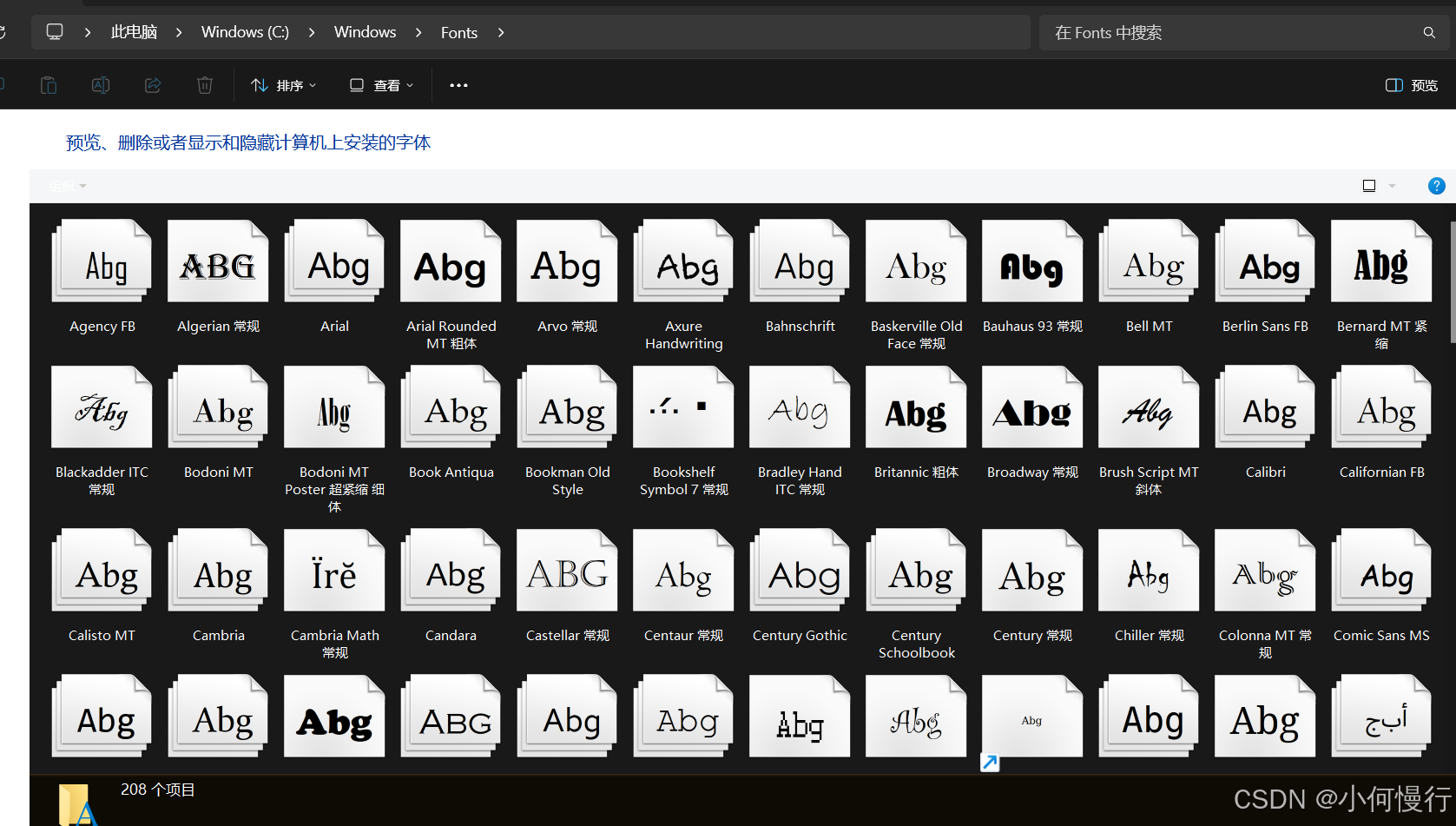Image resolution: width=1456 pixels, height=826 pixels.
Task: Click the delete trash can icon
Action: pos(205,85)
